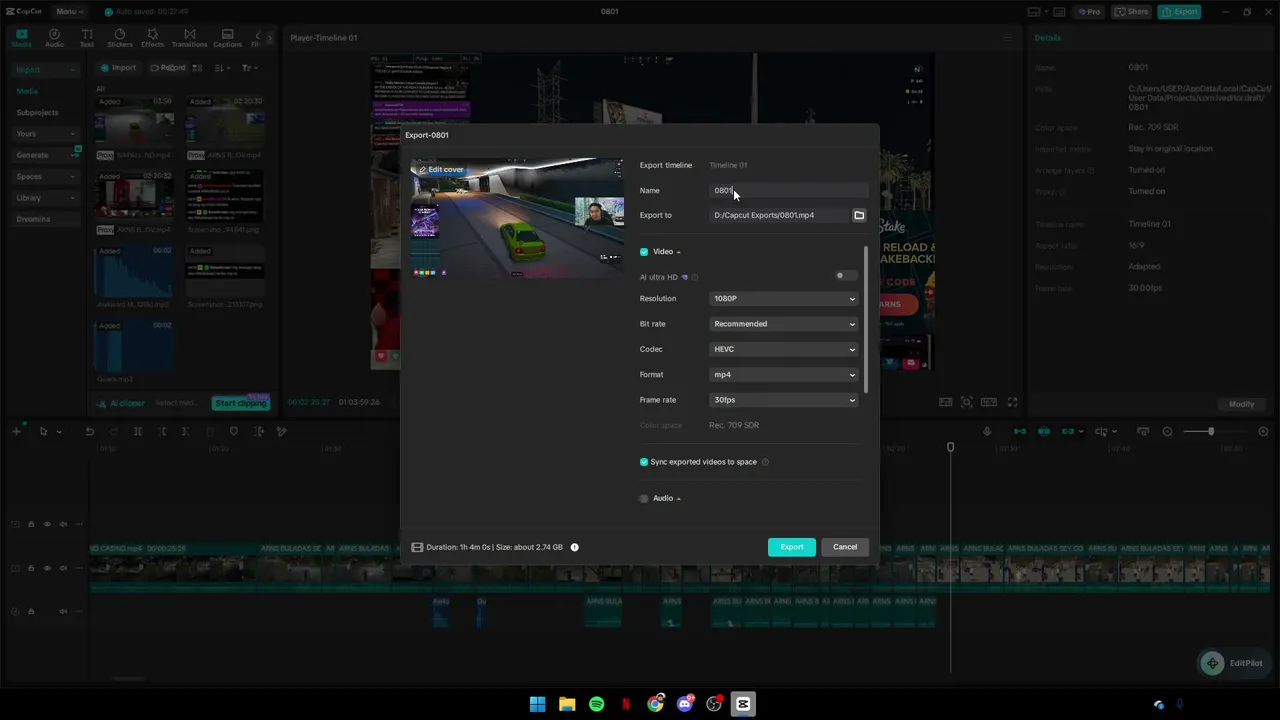Show sync to space info icon
Screen dimensions: 1280x720
click(x=765, y=462)
